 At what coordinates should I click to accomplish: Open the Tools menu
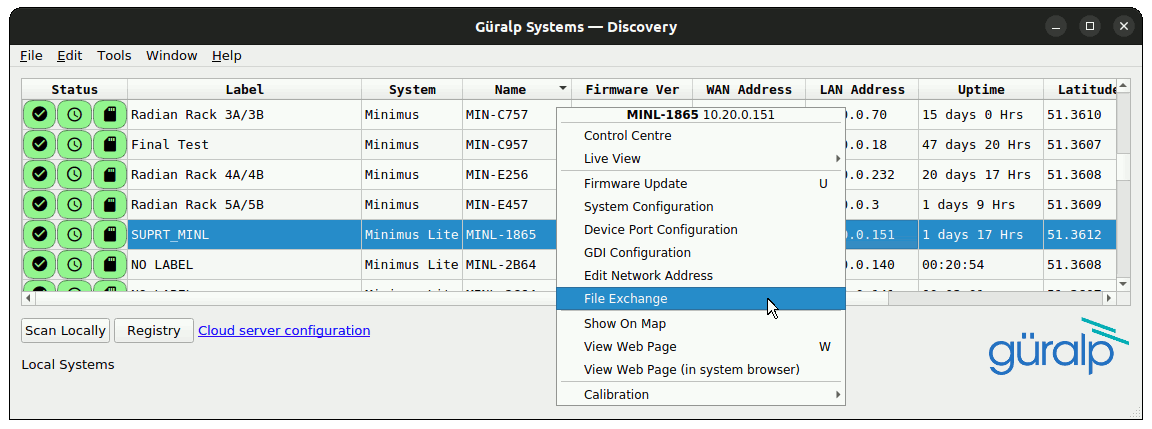(114, 56)
